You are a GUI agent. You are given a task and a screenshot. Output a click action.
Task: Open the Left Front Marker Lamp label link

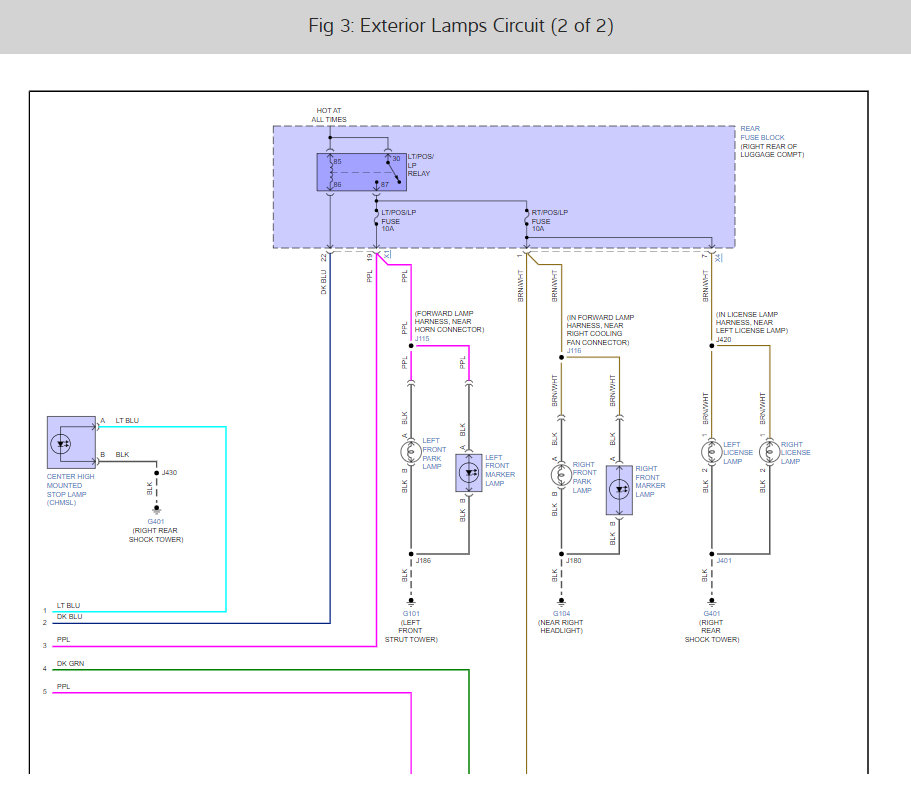[500, 470]
